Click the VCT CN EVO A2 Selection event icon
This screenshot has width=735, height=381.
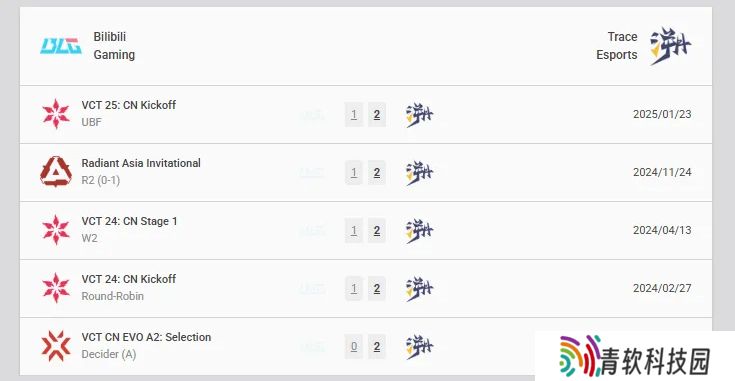tap(56, 346)
